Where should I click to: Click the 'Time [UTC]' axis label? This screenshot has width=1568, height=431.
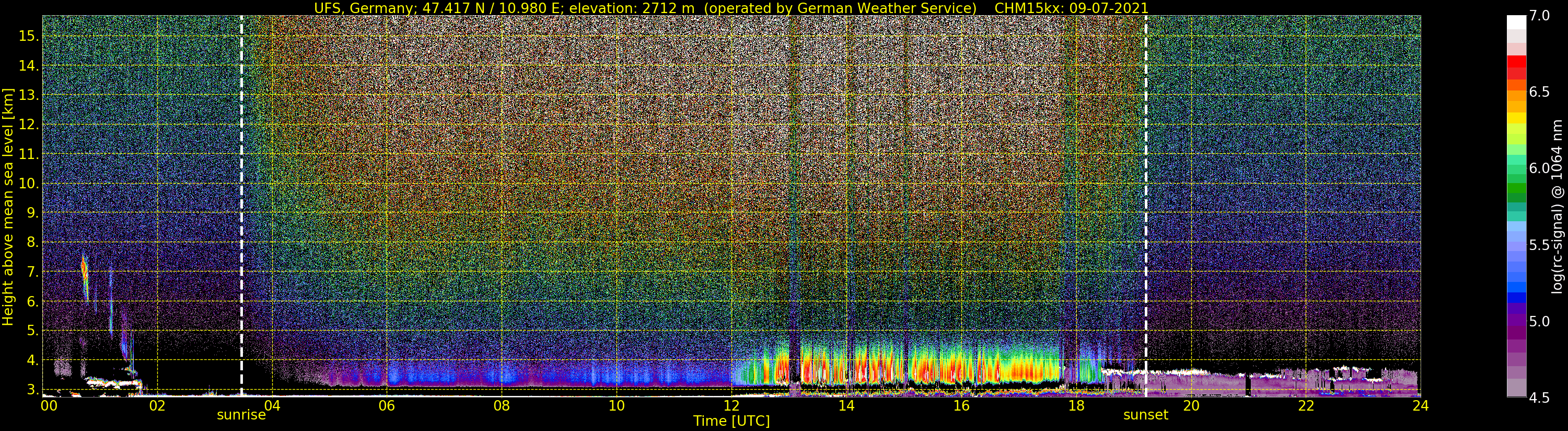click(x=731, y=421)
